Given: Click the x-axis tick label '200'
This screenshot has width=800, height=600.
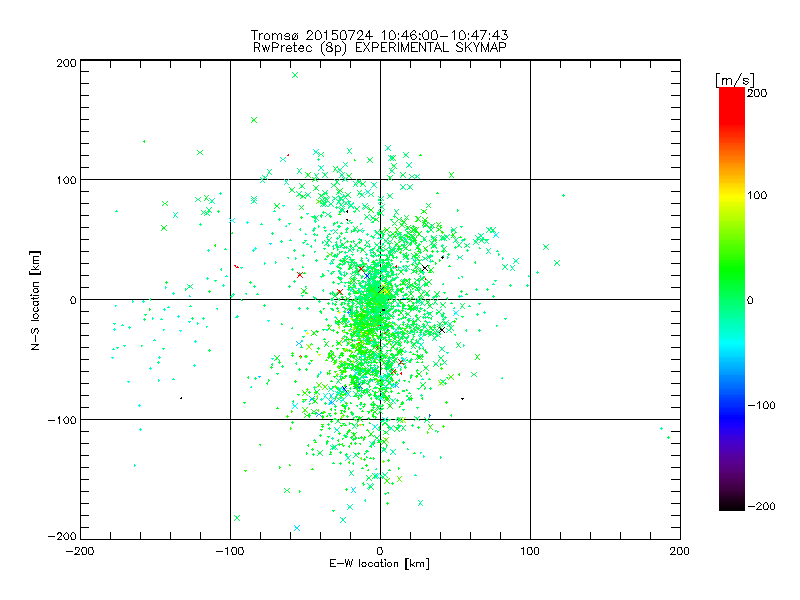Looking at the screenshot, I should pyautogui.click(x=680, y=551).
